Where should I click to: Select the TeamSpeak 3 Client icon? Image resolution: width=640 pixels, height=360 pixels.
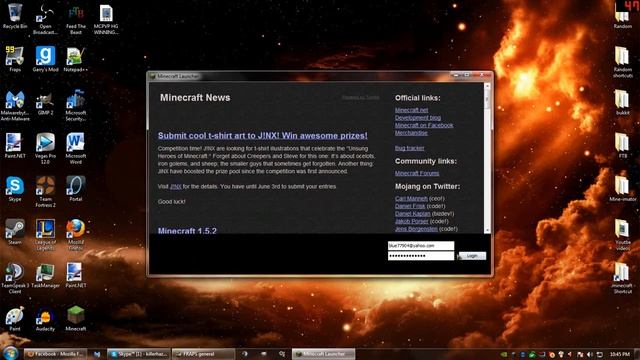pyautogui.click(x=15, y=278)
